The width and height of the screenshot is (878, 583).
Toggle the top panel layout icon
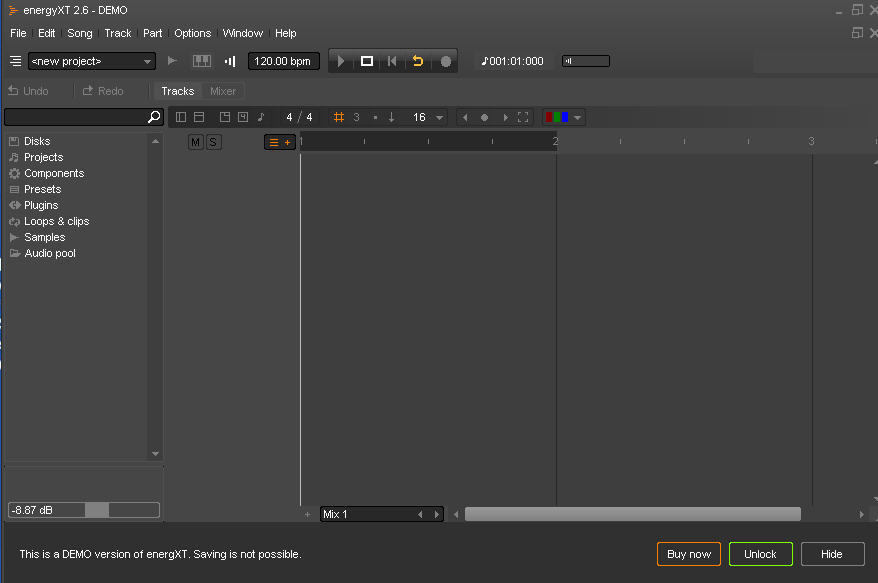click(199, 117)
